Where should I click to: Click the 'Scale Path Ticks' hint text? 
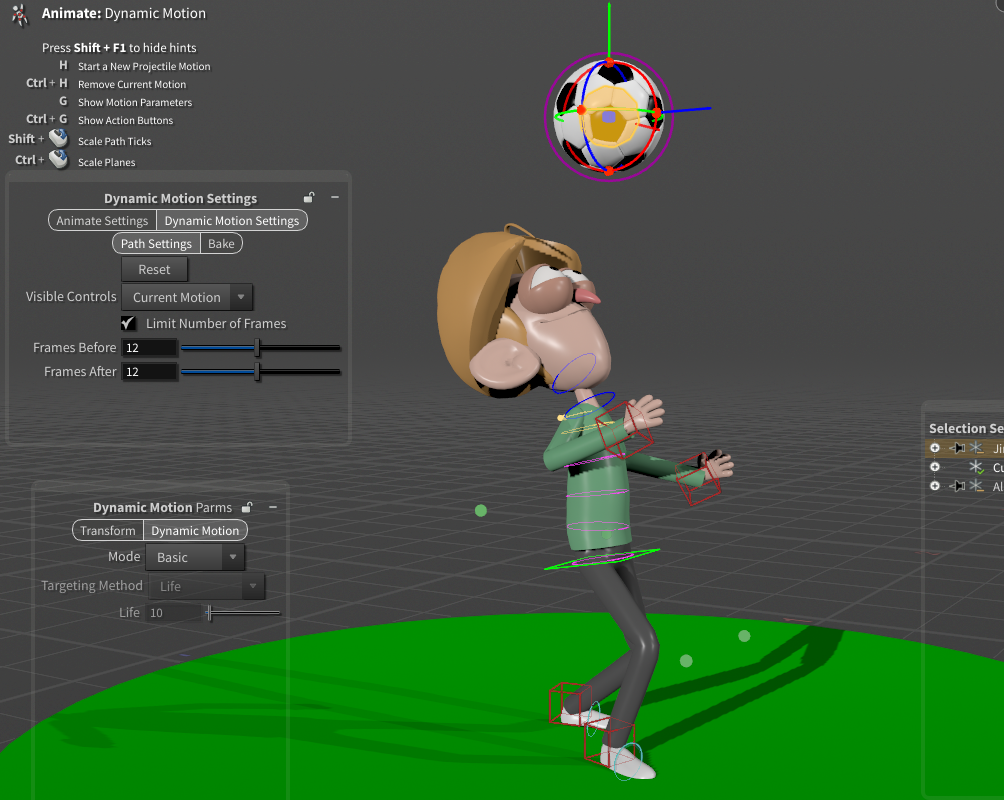pos(115,141)
